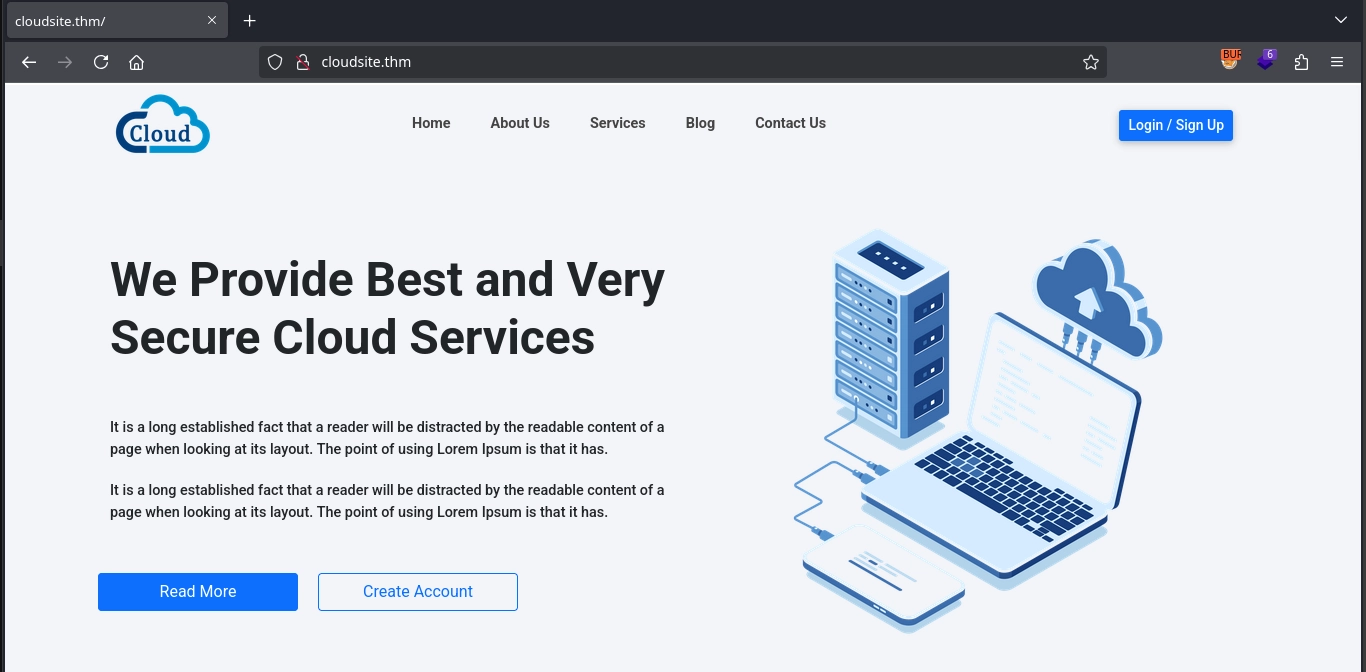
Task: Reload the current page
Action: pos(101,62)
